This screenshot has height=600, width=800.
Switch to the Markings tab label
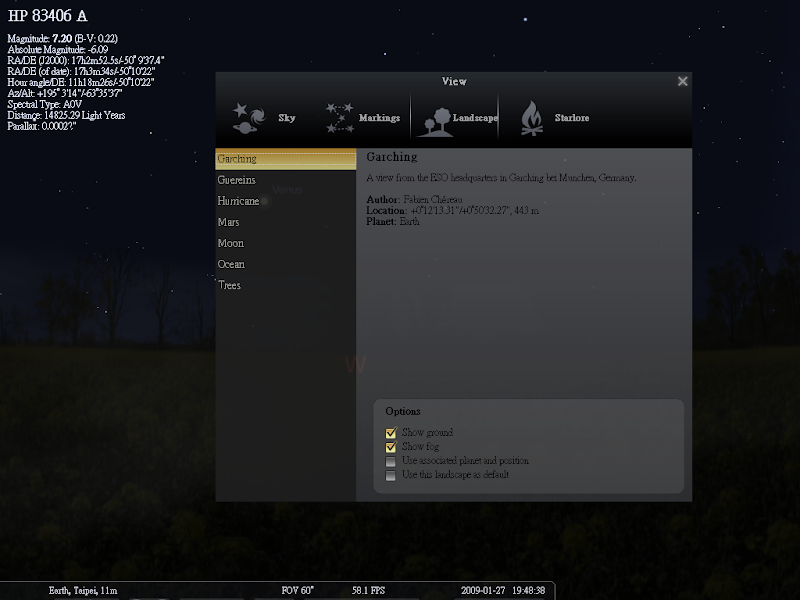(379, 118)
